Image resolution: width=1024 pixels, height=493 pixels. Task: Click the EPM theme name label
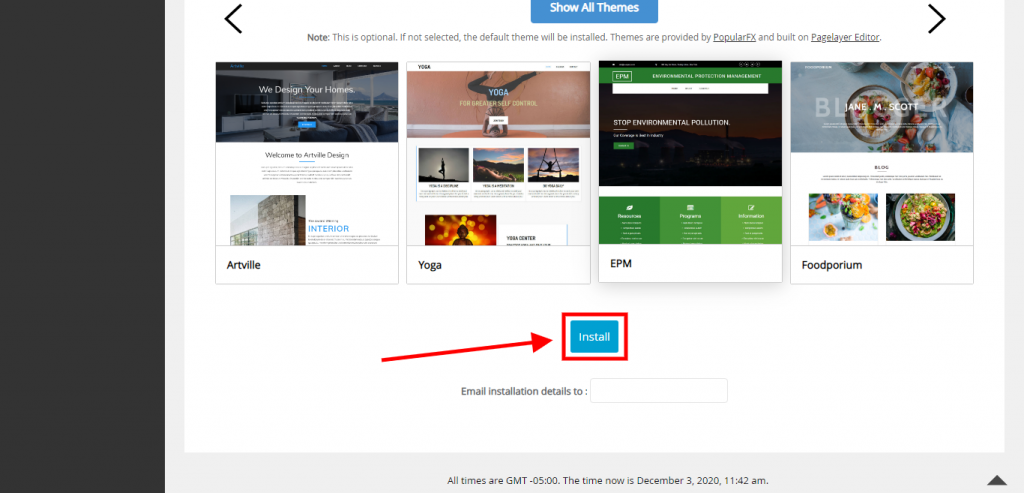620,264
